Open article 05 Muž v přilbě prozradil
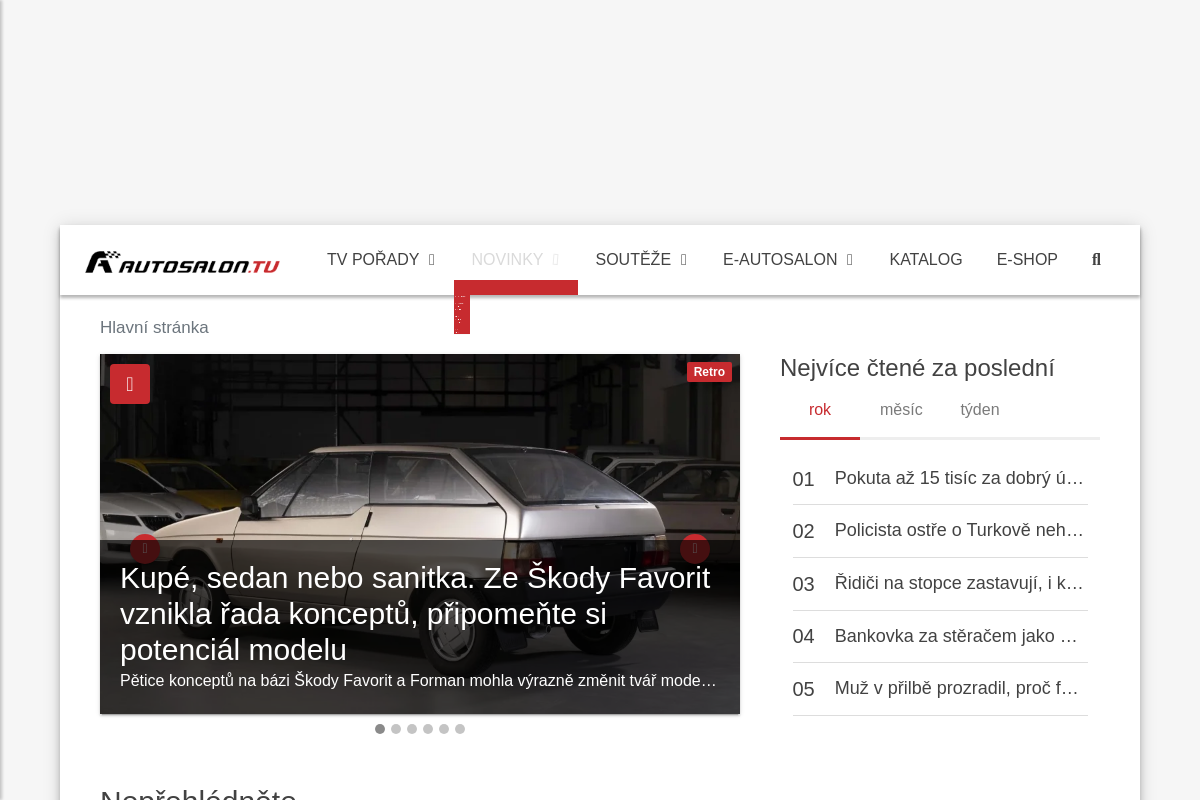 pos(940,689)
